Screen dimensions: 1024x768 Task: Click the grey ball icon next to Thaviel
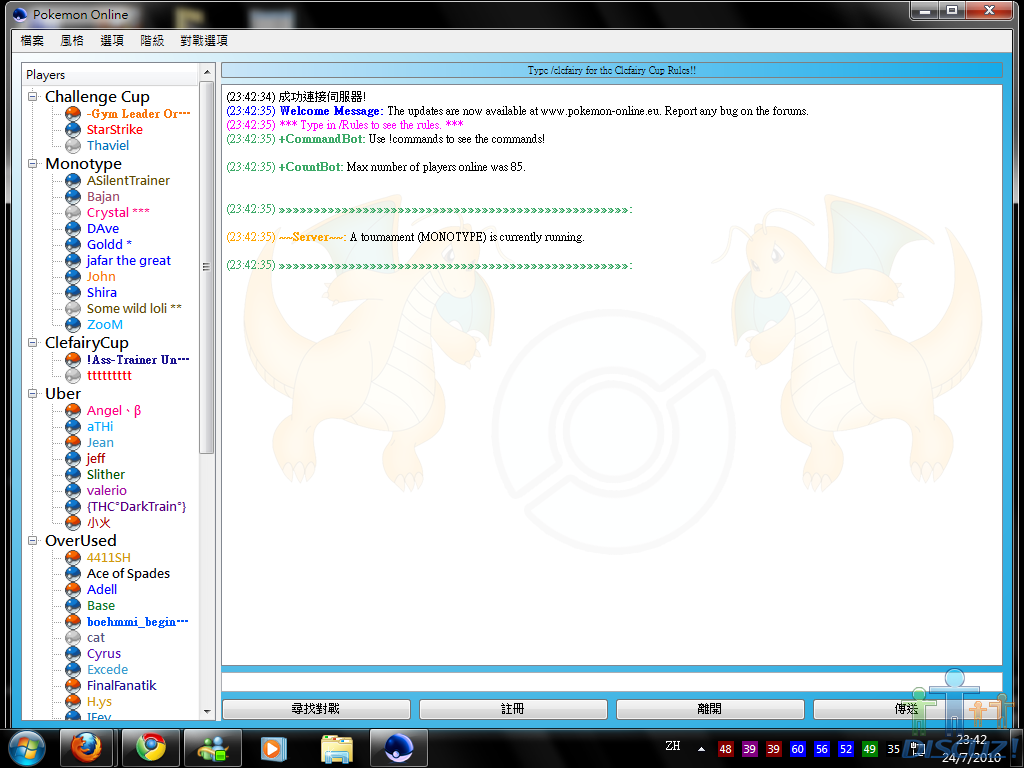[x=73, y=146]
